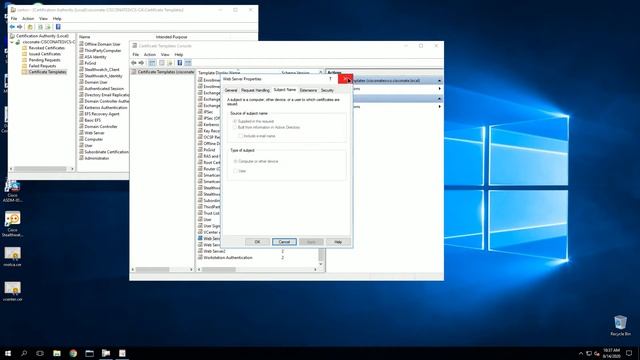Image resolution: width=640 pixels, height=360 pixels.
Task: Click the blue Help icon in Certification Authority toolbar
Action: tap(58, 27)
